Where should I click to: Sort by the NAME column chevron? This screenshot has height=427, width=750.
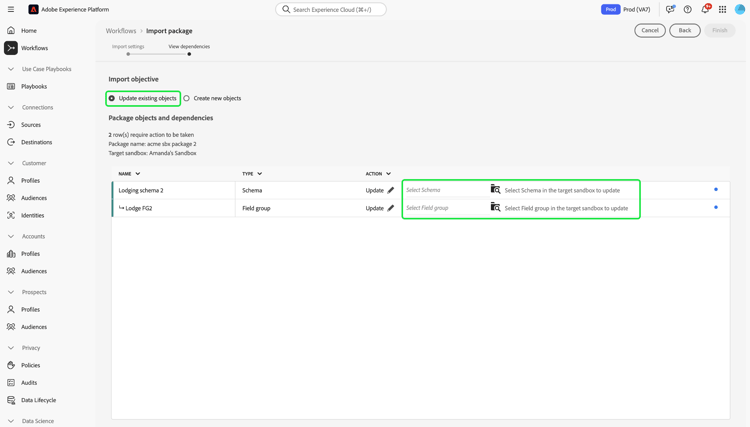(x=138, y=174)
